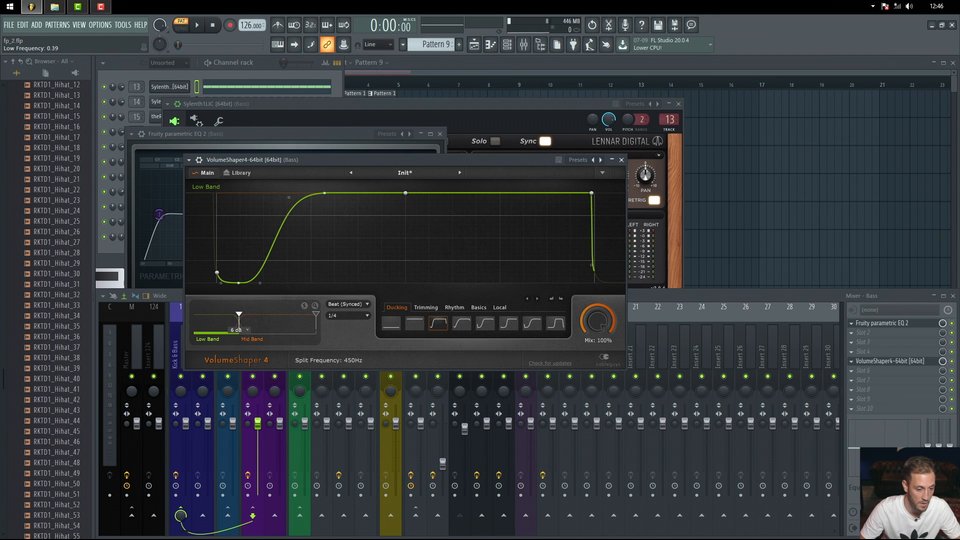
Task: Open the Channel rack view icon
Action: coord(507,44)
